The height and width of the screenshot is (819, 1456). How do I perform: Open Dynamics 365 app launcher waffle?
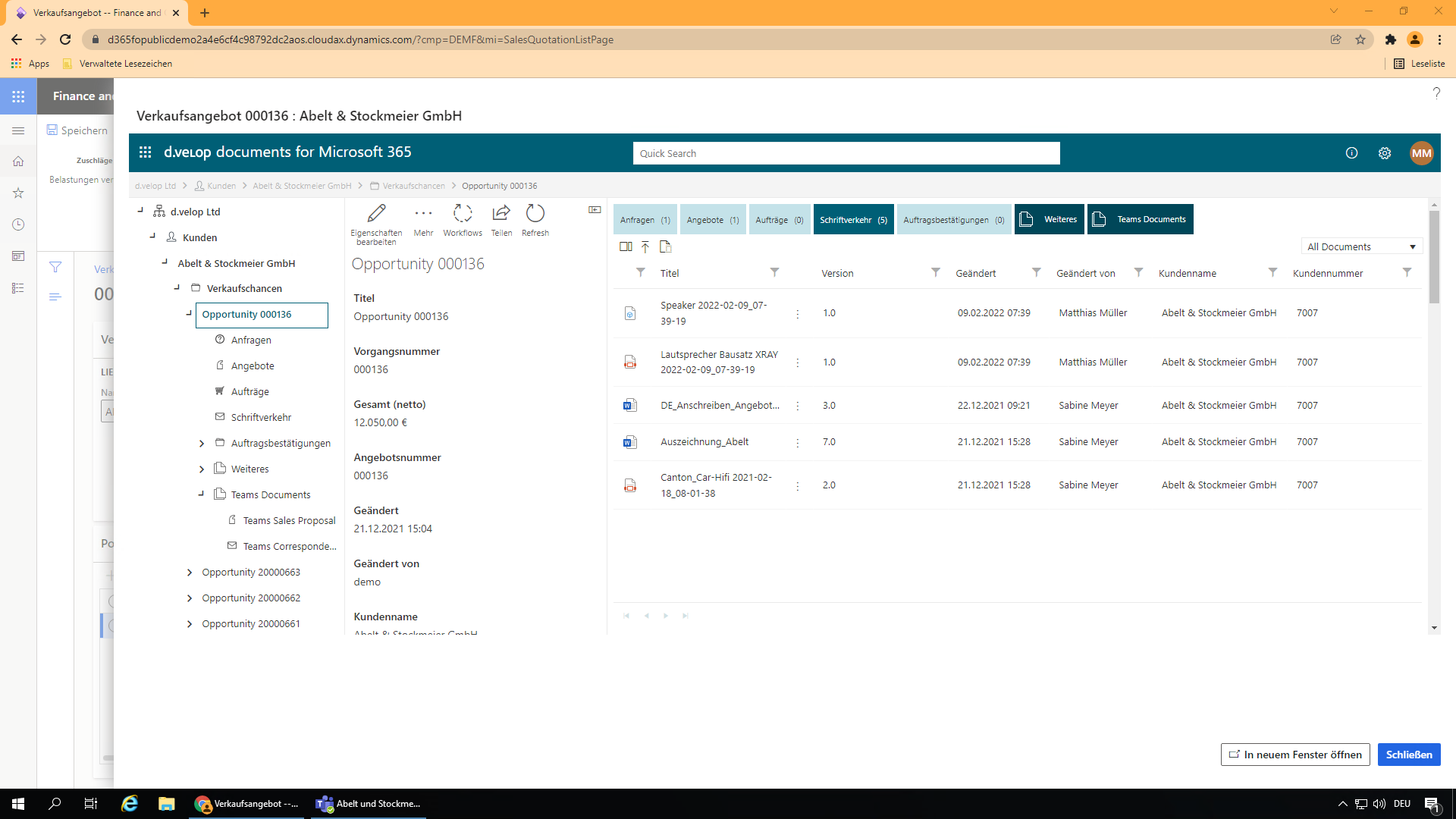[x=18, y=96]
